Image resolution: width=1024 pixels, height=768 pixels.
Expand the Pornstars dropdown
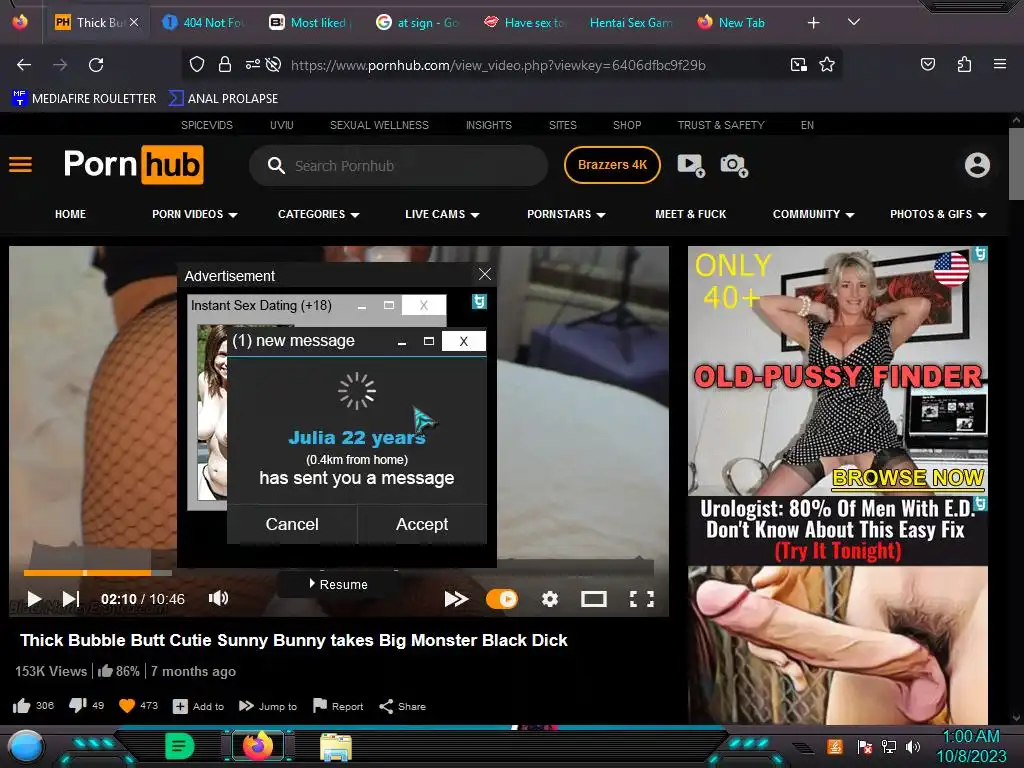(566, 214)
